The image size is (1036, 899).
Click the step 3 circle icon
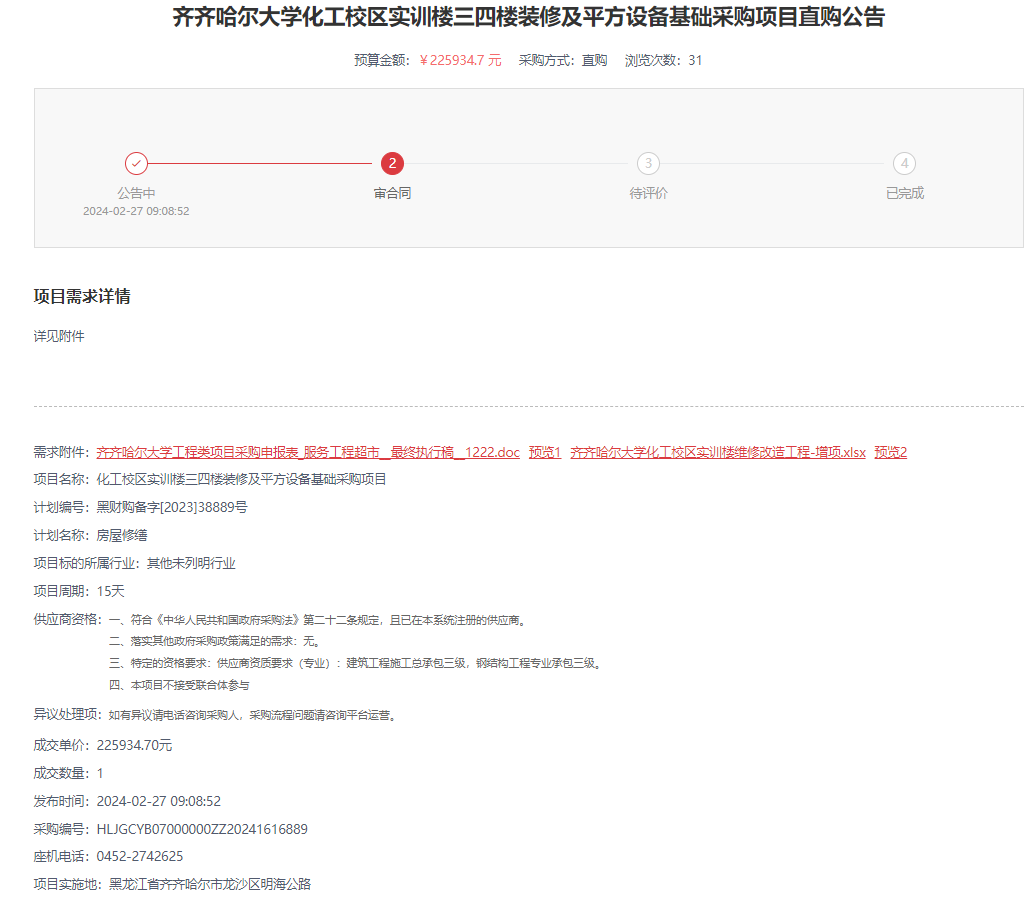point(648,163)
